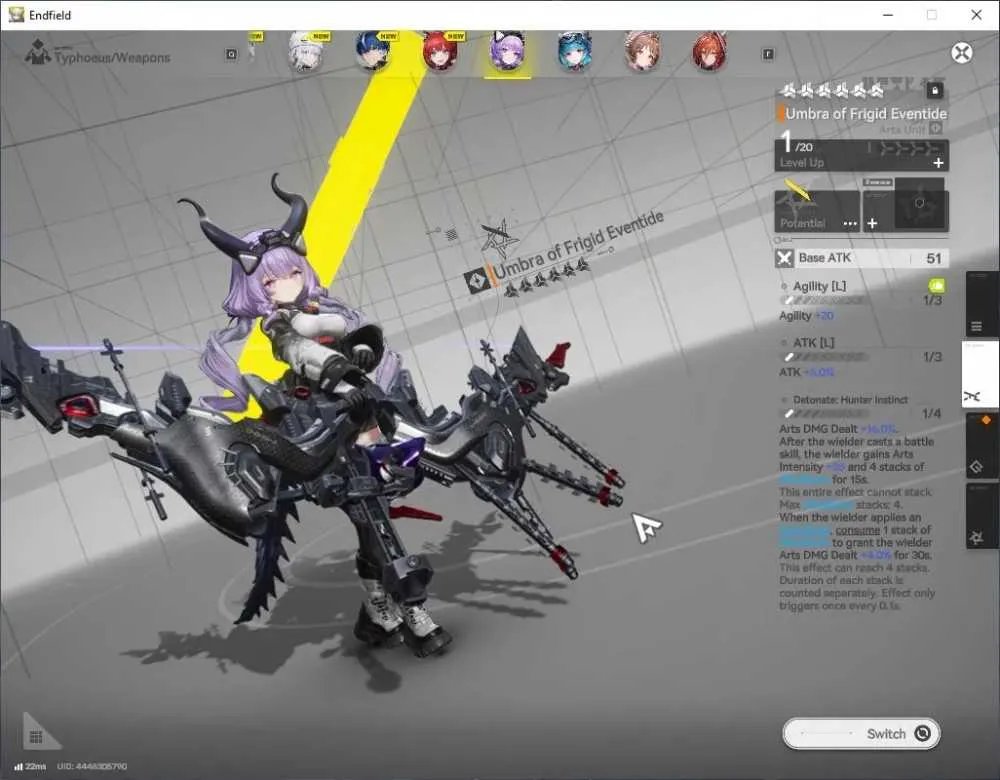Click the ATK [L] progress bar
The width and height of the screenshot is (1000, 780).
[827, 357]
